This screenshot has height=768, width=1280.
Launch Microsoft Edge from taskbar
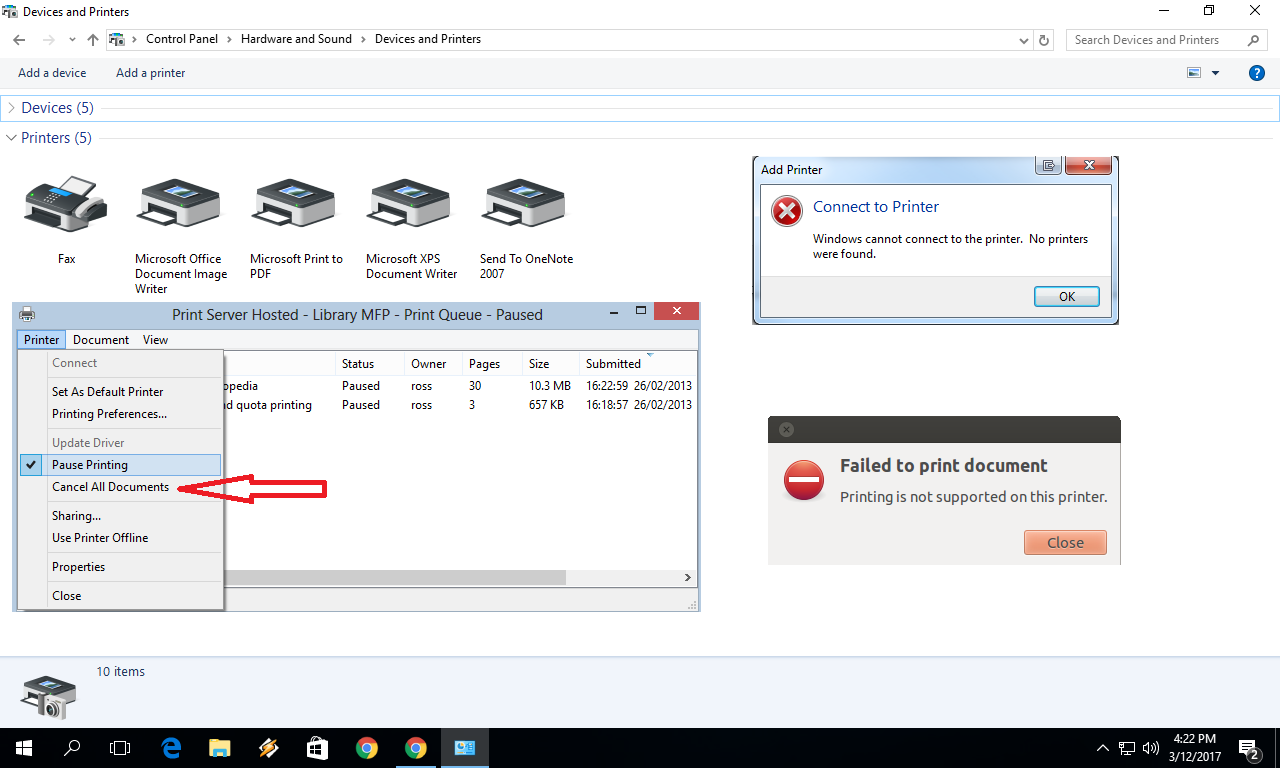170,747
